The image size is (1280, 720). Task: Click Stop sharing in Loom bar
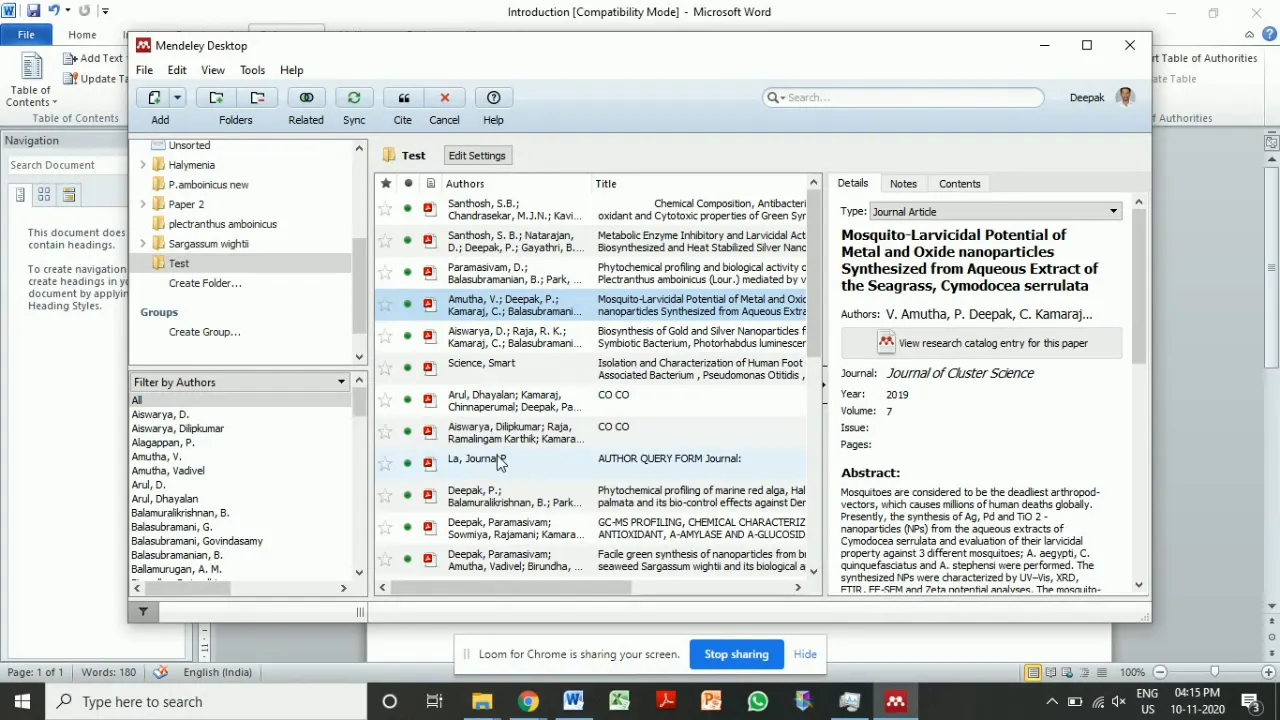coord(736,654)
